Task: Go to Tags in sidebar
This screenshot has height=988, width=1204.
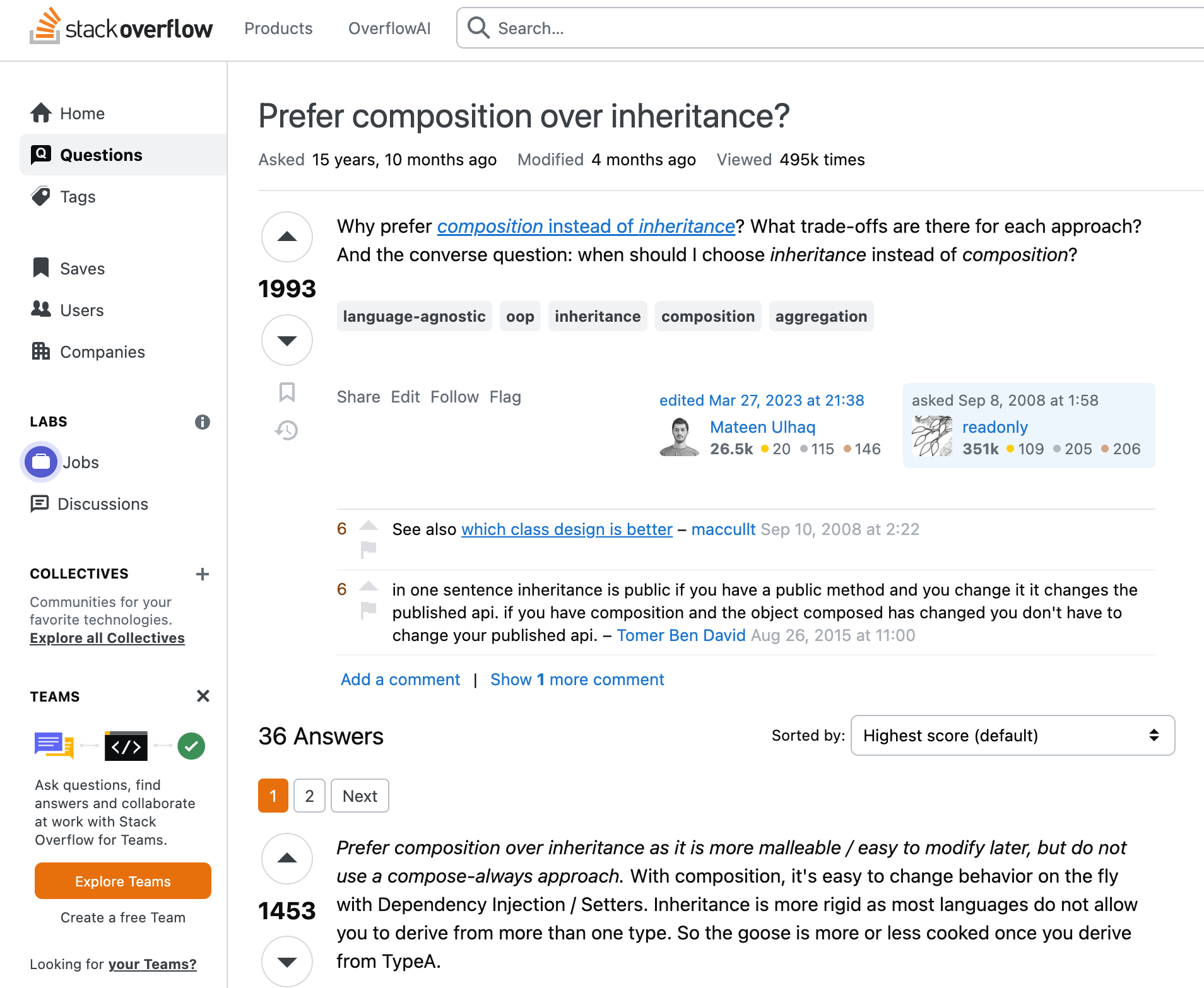Action: (78, 197)
